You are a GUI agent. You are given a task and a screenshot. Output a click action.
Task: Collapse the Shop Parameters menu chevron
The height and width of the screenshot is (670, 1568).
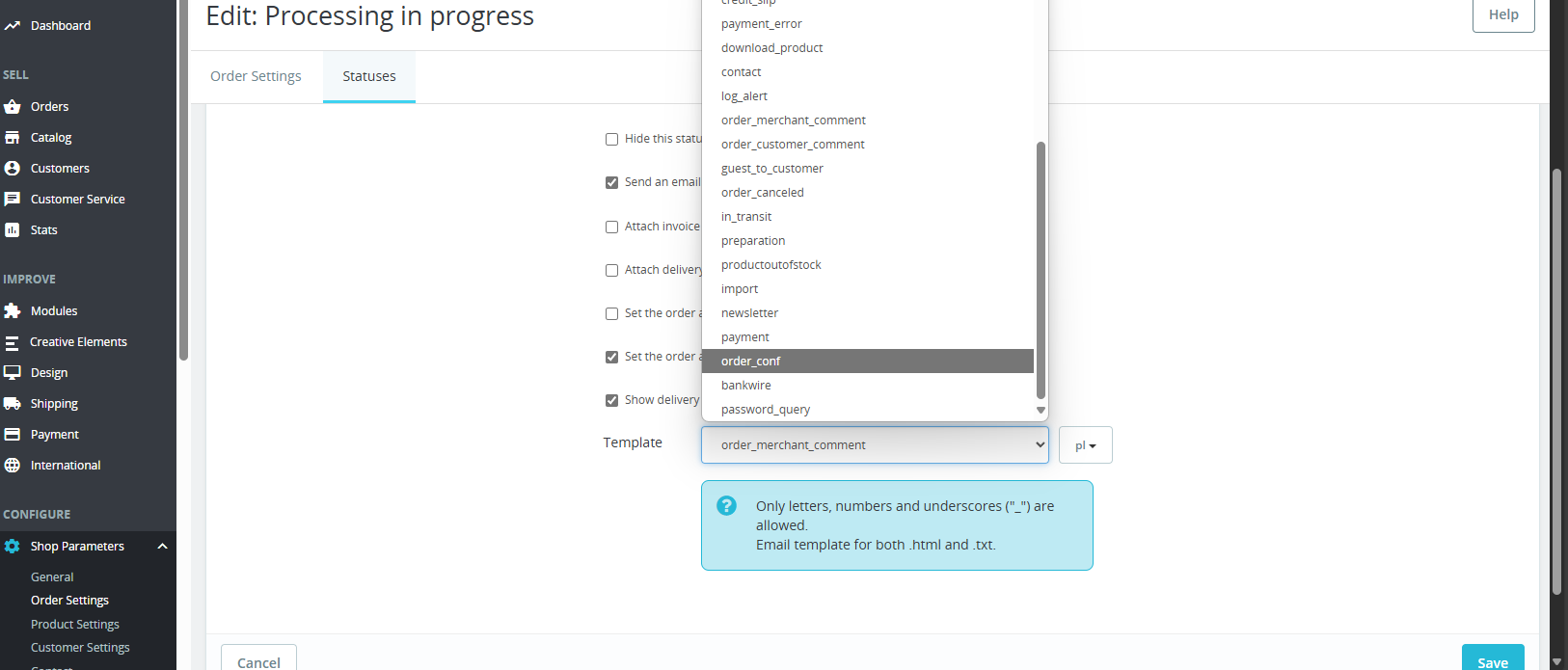pyautogui.click(x=163, y=547)
